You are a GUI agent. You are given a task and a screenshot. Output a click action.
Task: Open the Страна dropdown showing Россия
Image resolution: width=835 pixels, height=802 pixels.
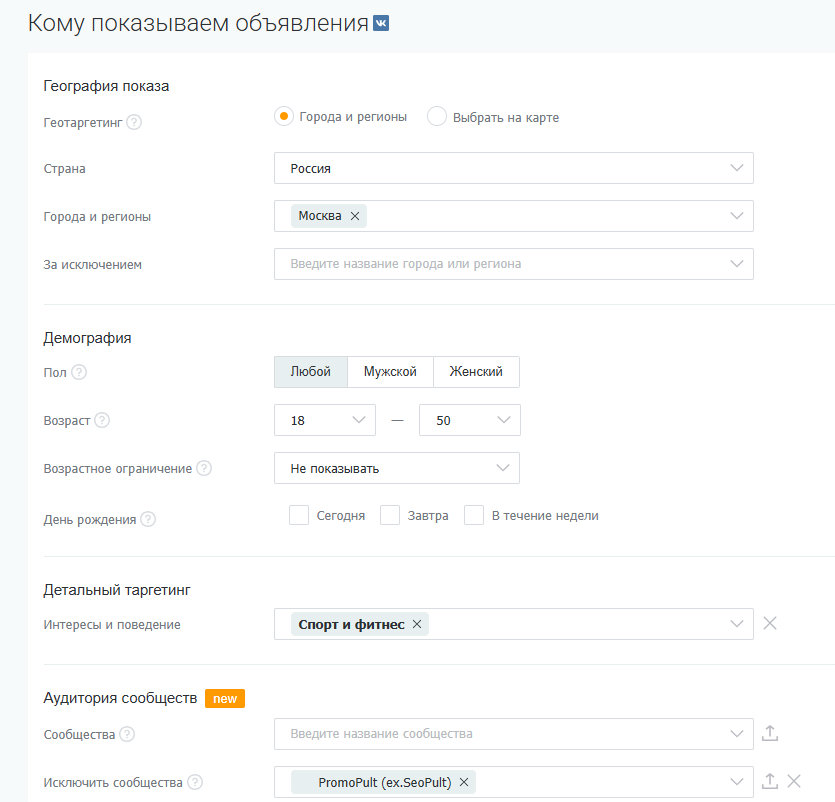(x=514, y=168)
